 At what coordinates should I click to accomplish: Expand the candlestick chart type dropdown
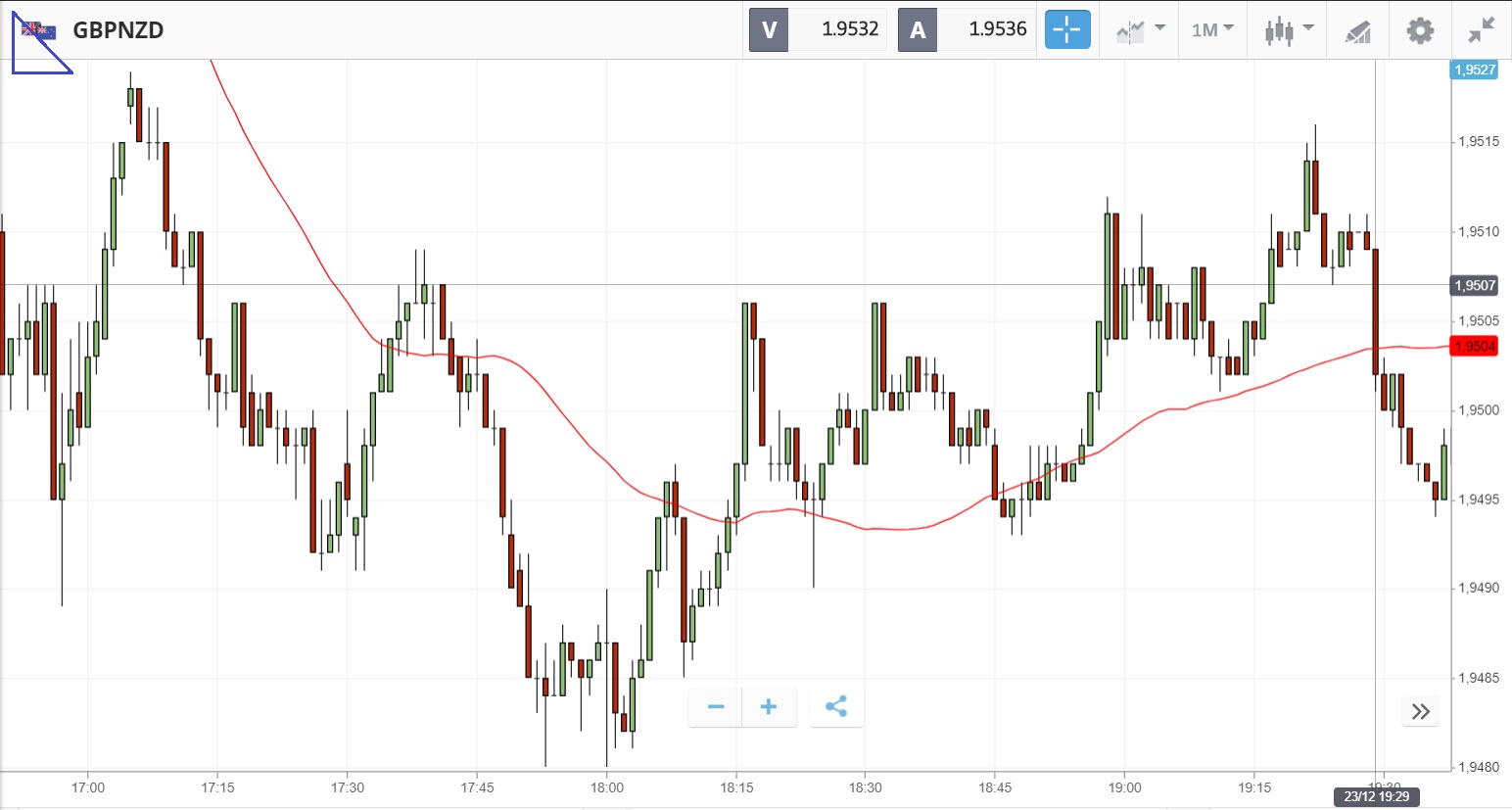point(1288,30)
